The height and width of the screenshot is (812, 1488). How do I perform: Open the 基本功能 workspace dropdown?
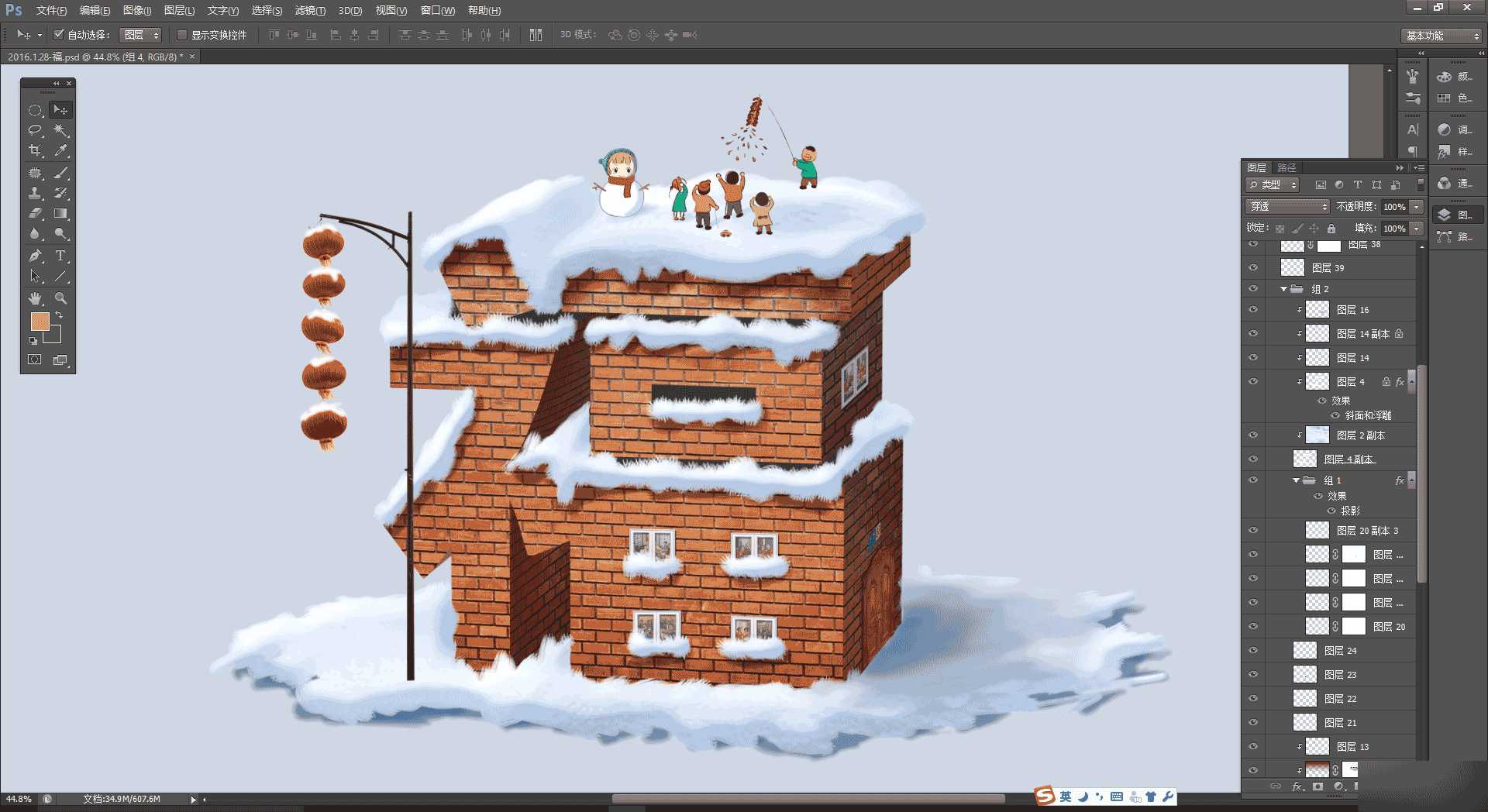pos(1442,36)
